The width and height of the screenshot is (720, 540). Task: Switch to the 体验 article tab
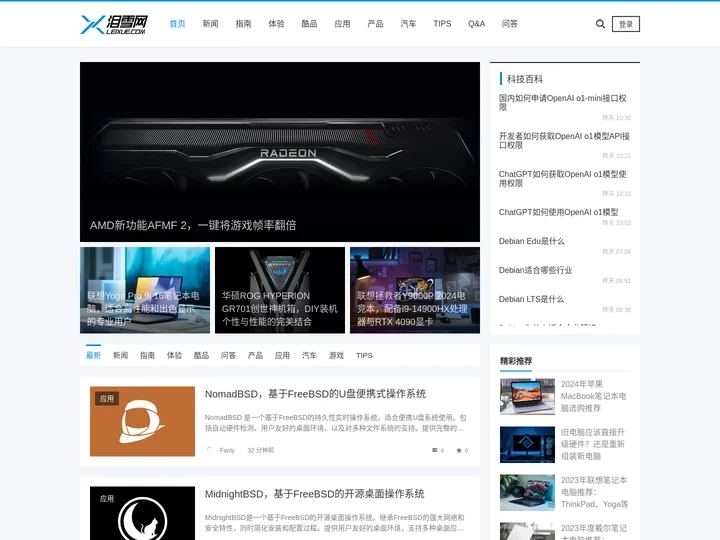174,355
